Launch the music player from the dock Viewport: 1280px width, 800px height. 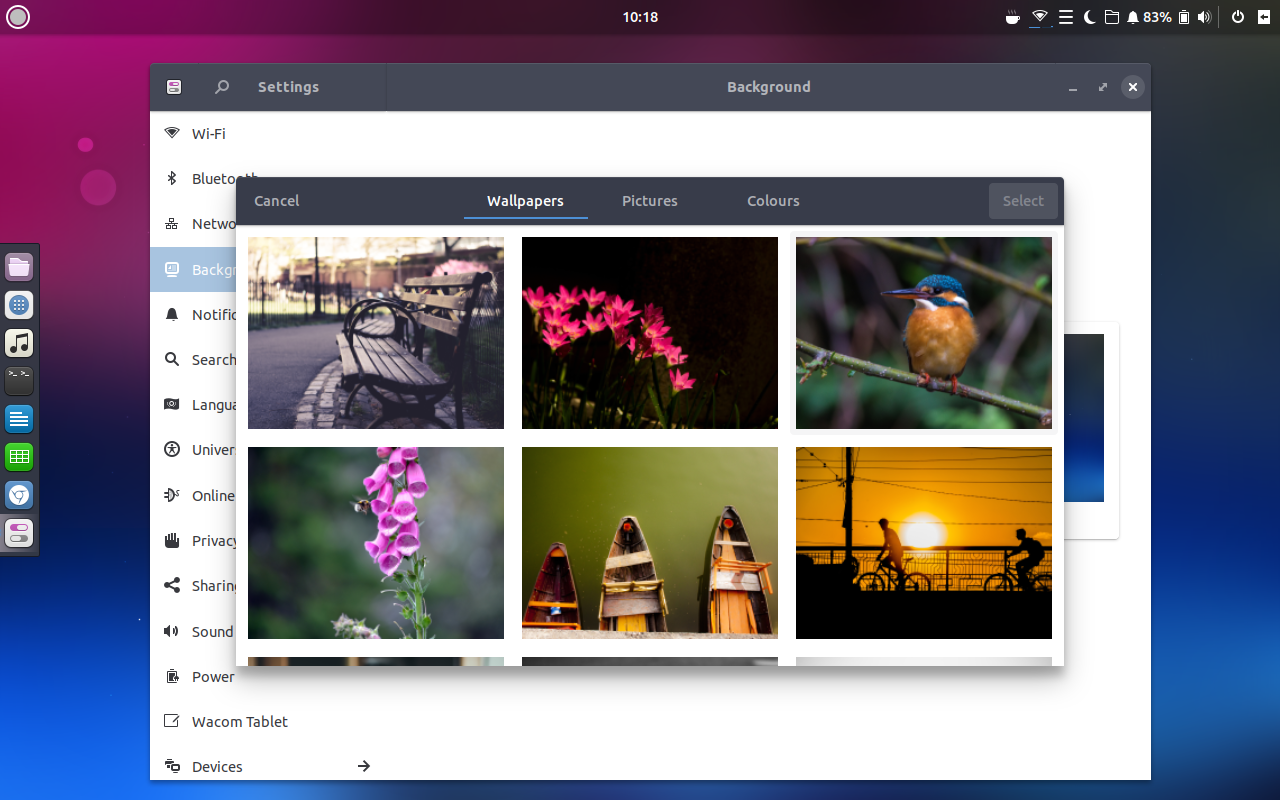point(19,343)
